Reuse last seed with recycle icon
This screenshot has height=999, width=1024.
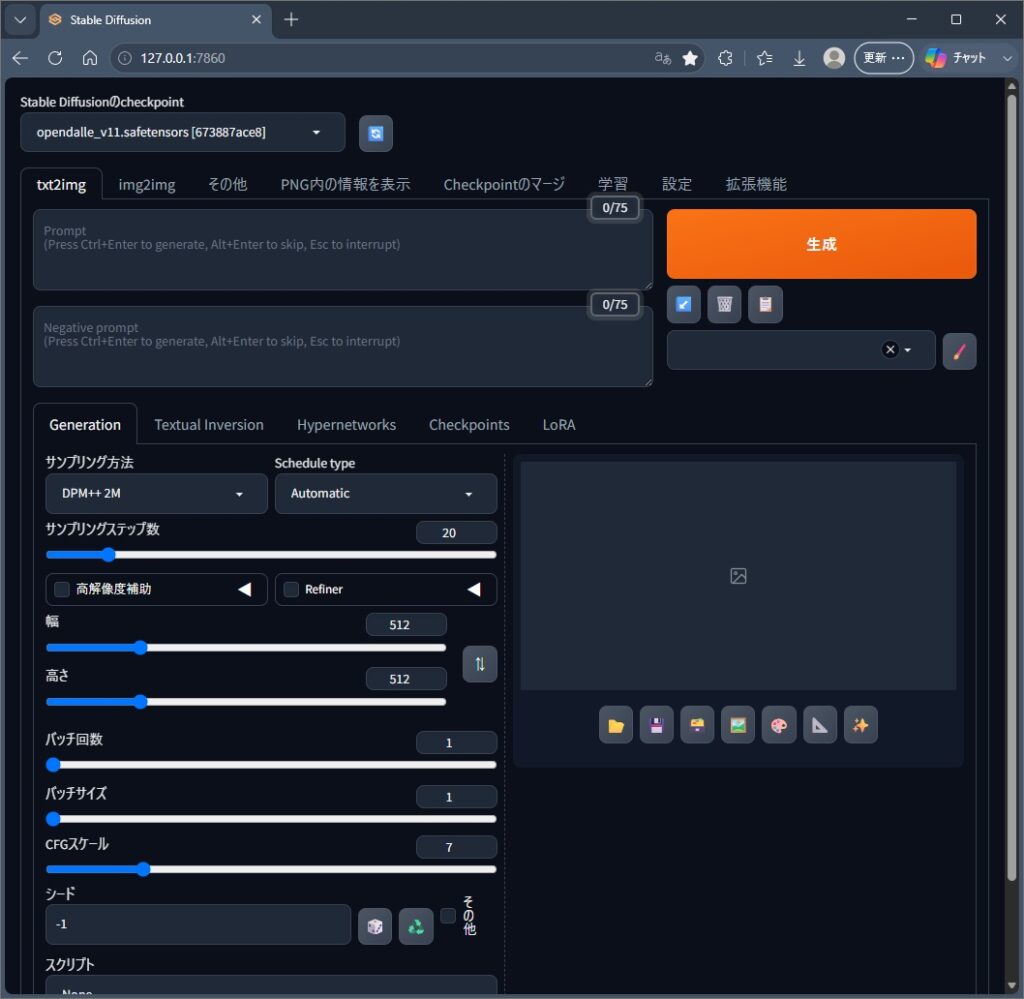[x=416, y=926]
